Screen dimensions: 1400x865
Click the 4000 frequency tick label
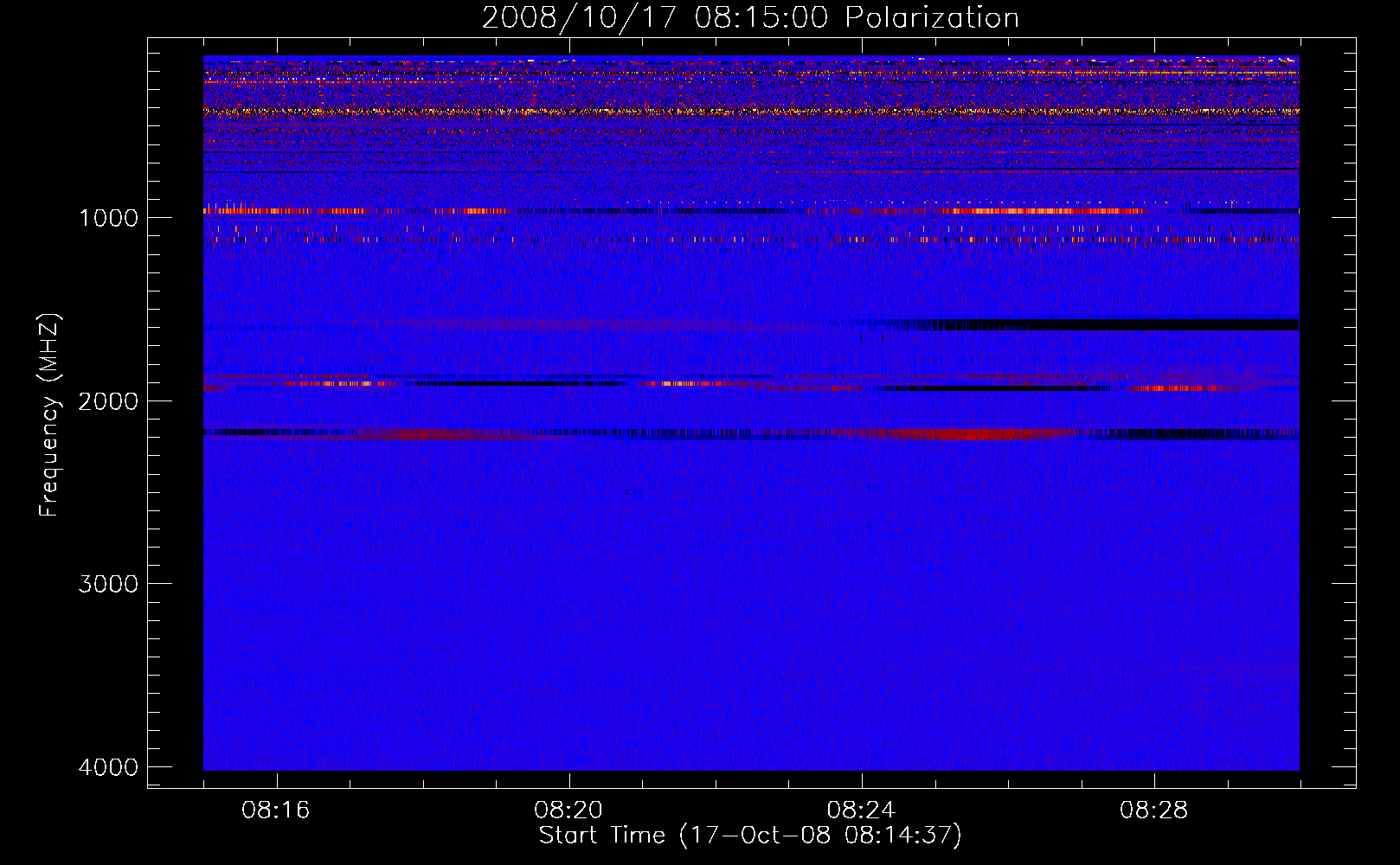click(108, 767)
